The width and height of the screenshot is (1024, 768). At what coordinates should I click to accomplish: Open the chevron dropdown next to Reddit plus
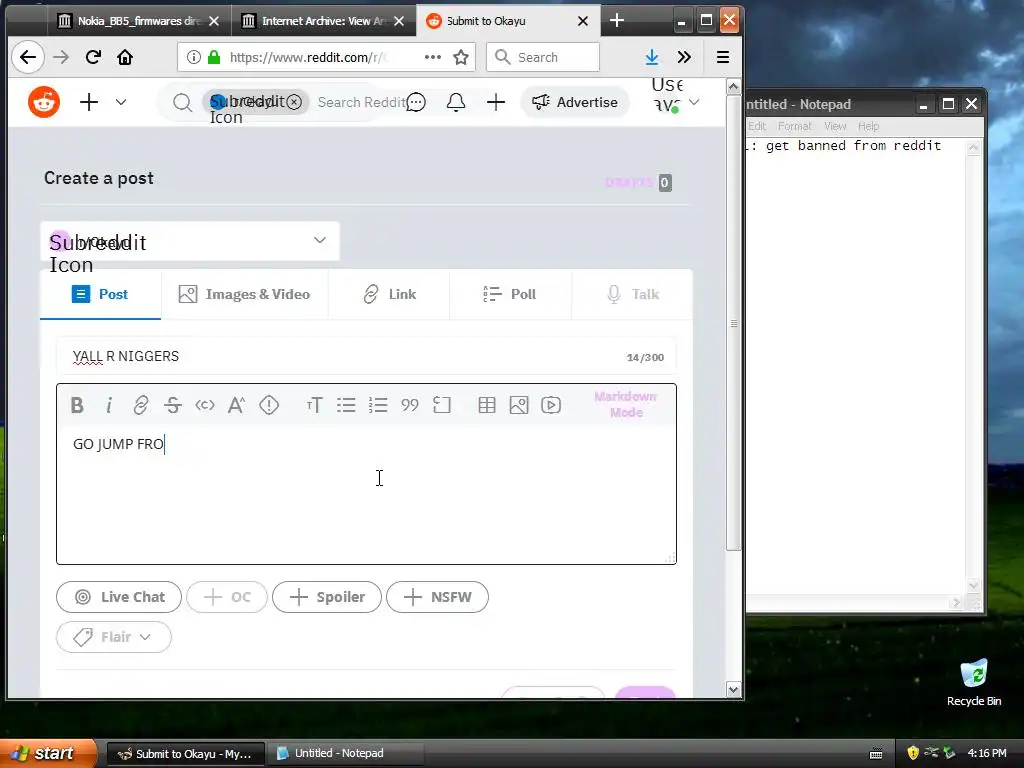point(121,102)
